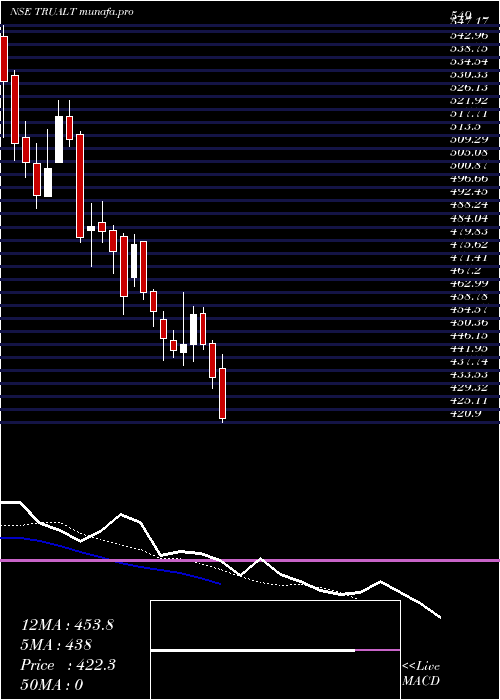Select the 429.32 price axis label

point(469,388)
